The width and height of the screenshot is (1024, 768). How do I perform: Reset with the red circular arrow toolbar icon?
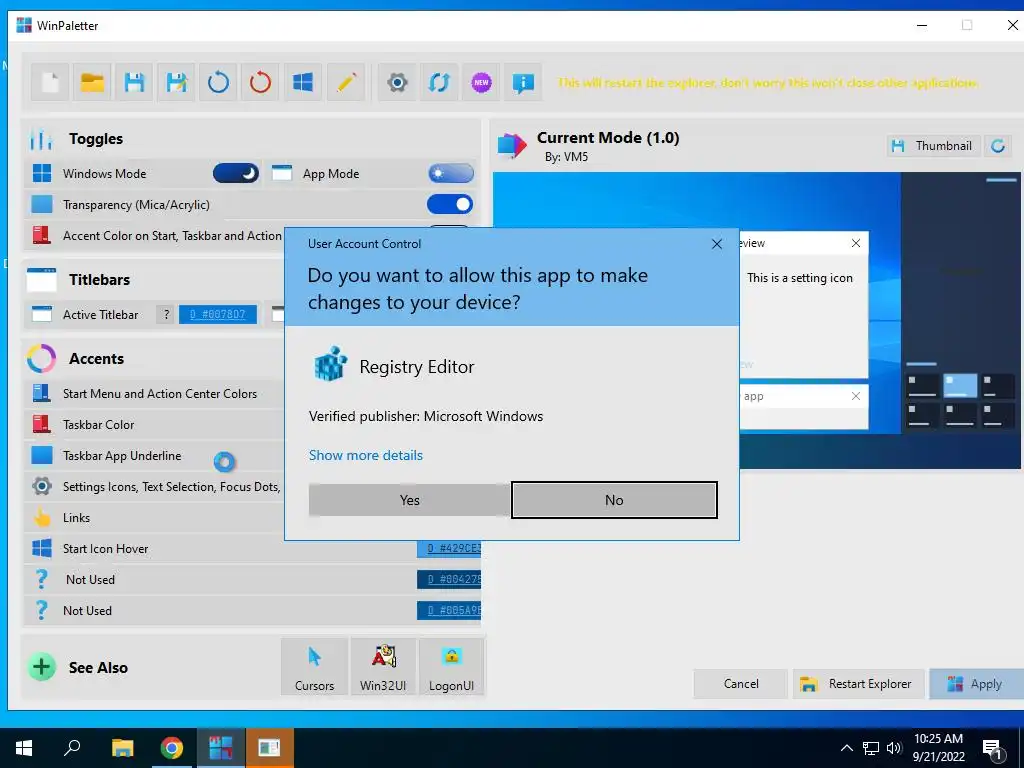point(260,83)
